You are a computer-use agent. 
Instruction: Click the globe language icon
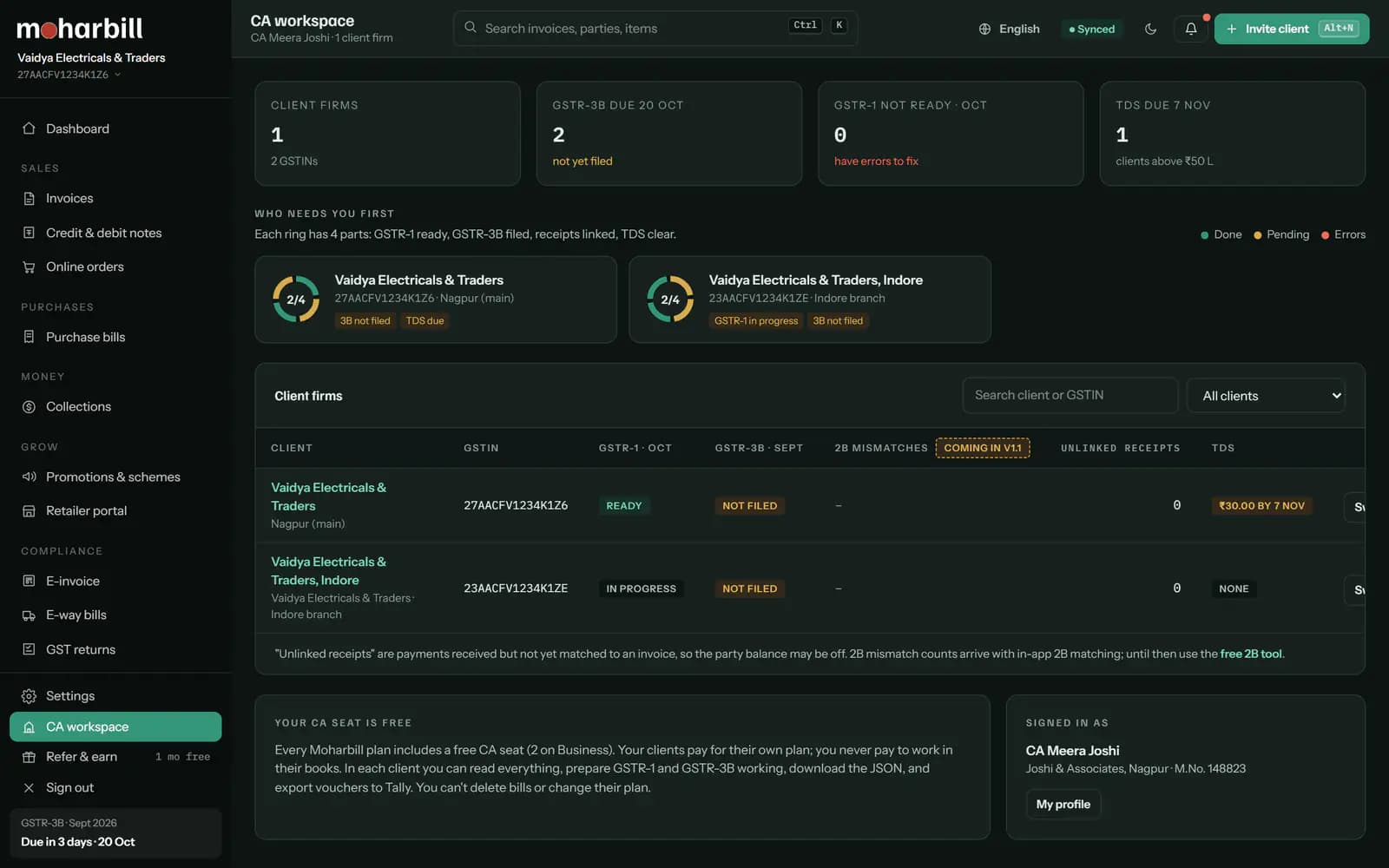(984, 29)
